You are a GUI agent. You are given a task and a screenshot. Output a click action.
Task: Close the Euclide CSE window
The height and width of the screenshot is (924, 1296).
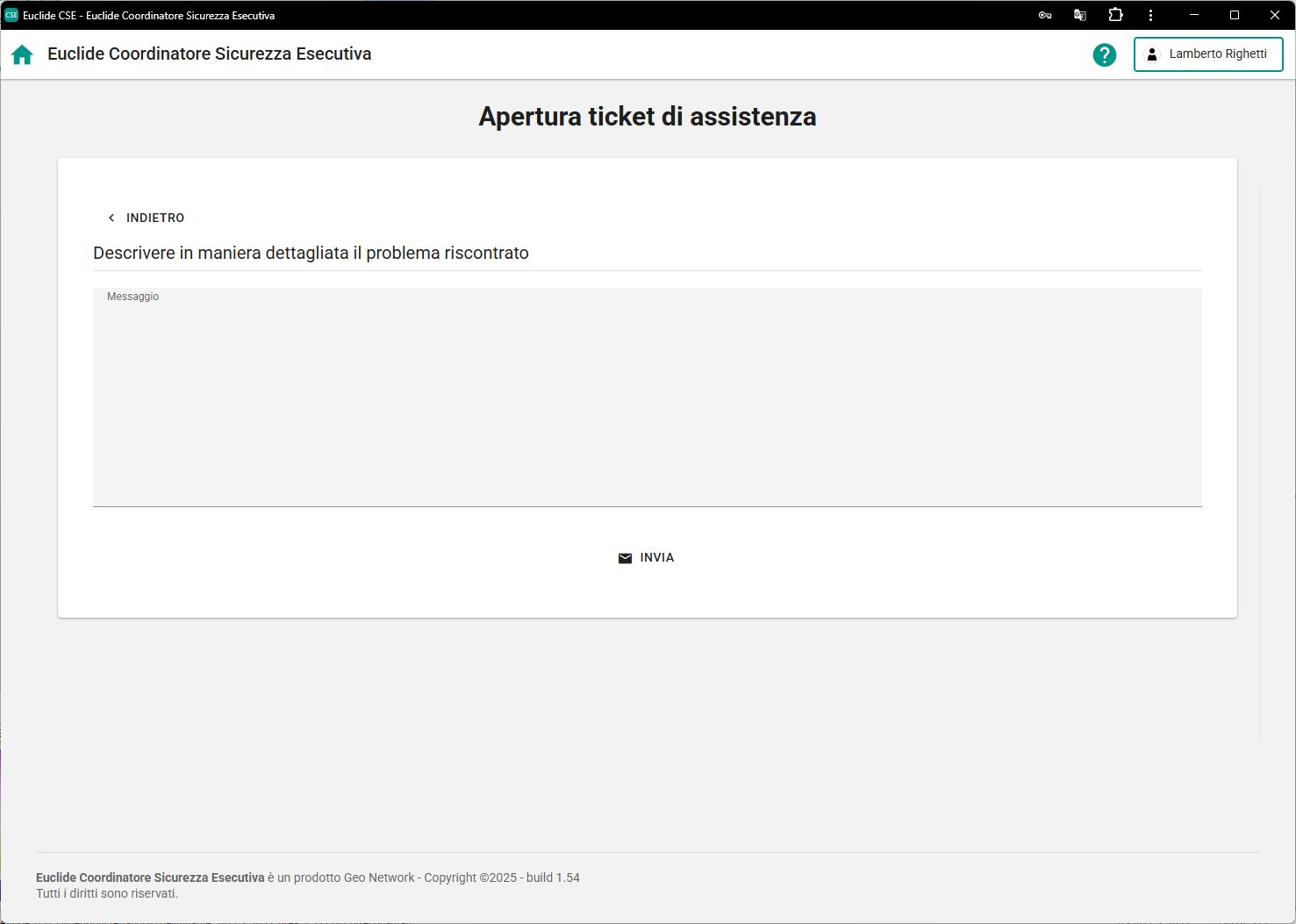1274,15
